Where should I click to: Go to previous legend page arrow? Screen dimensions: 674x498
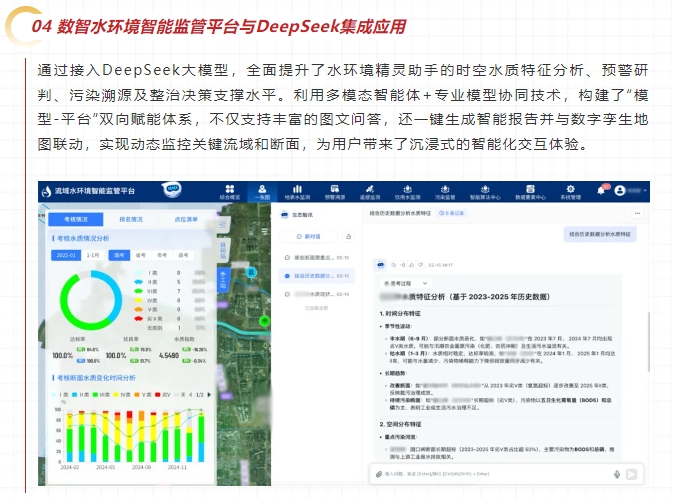(190, 394)
